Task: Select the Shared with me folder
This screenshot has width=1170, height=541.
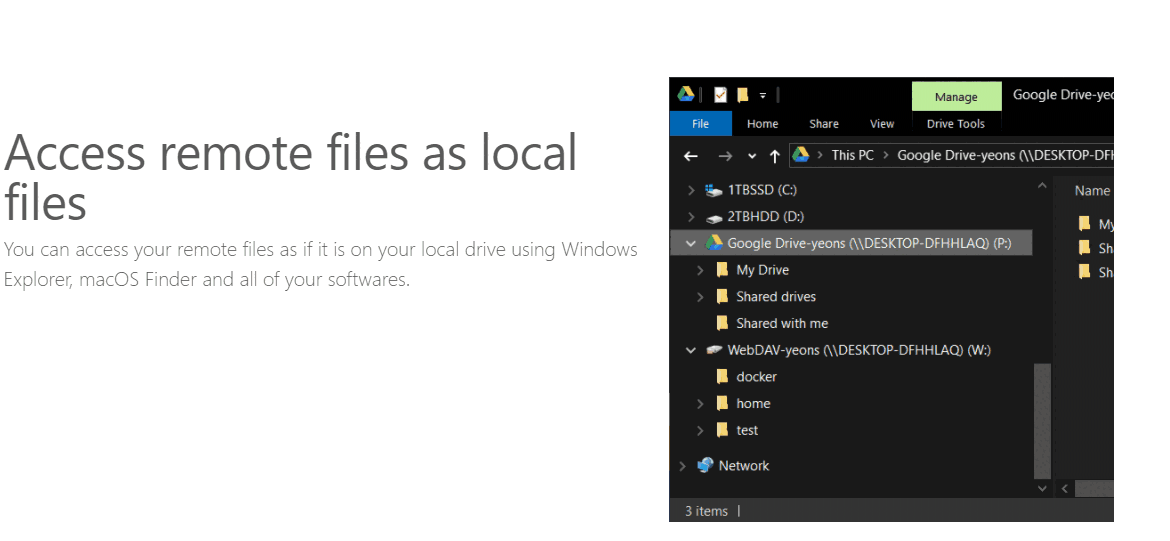Action: (782, 324)
